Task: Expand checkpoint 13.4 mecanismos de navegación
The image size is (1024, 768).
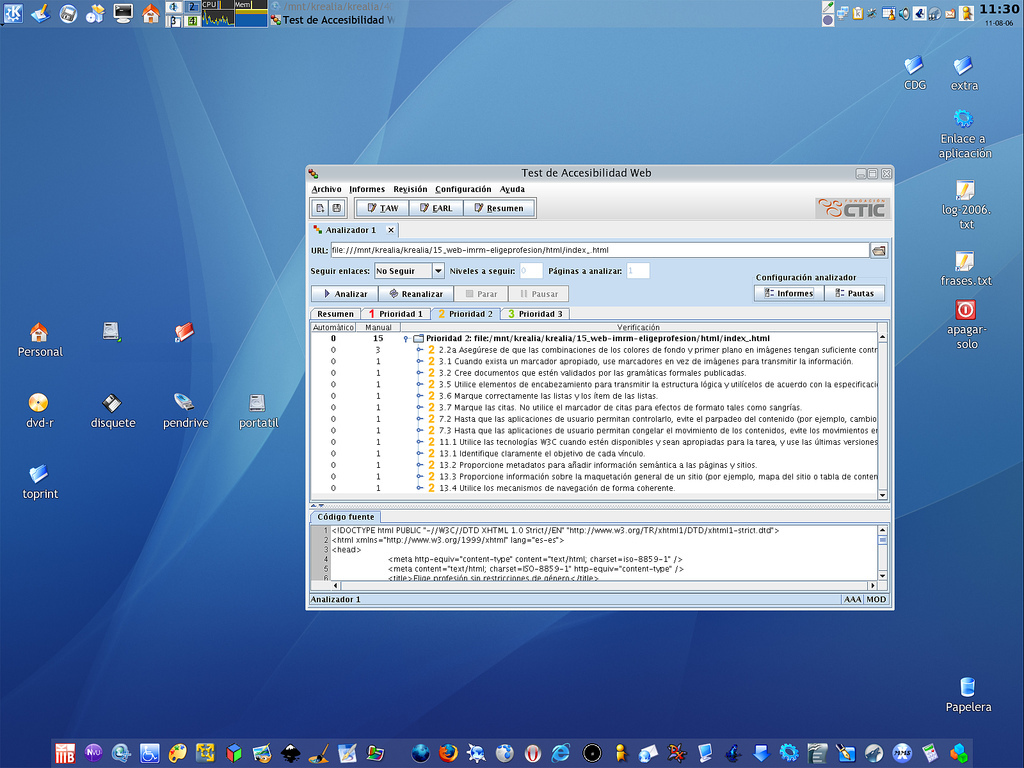Action: (x=420, y=488)
